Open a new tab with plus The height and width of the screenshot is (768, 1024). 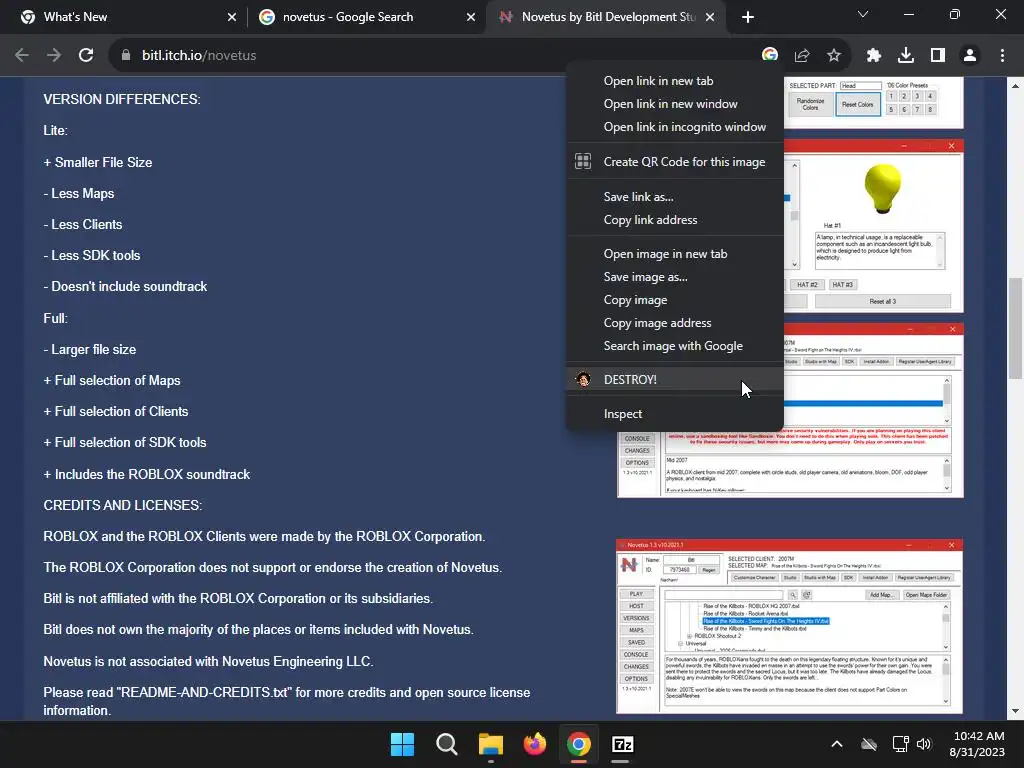coord(748,17)
